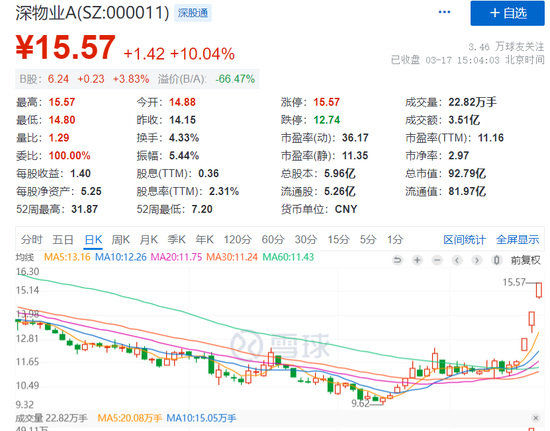Select the 周K tab
This screenshot has width=550, height=431.
[x=121, y=240]
